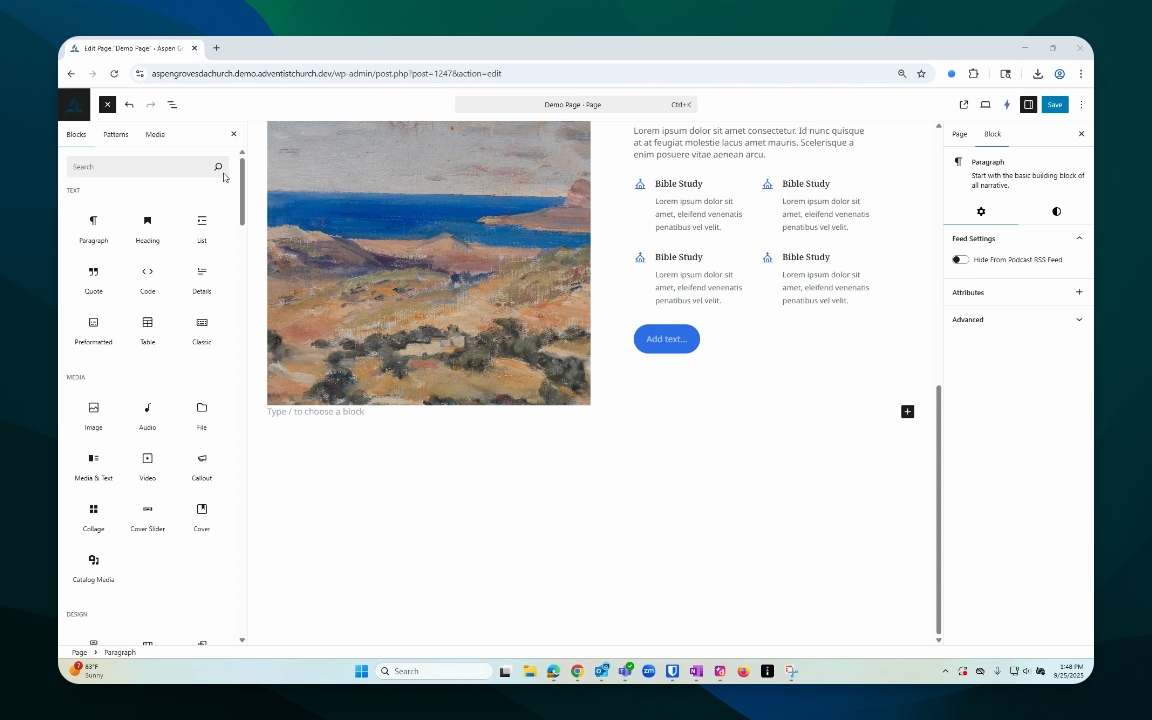Switch to the Patterns tab
The width and height of the screenshot is (1152, 720).
pos(115,134)
